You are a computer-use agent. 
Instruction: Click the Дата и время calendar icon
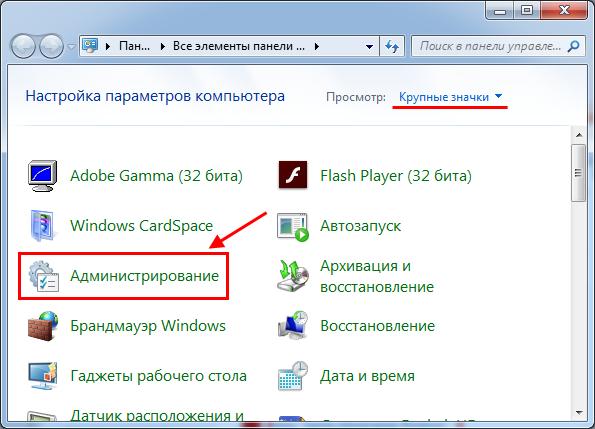click(293, 376)
